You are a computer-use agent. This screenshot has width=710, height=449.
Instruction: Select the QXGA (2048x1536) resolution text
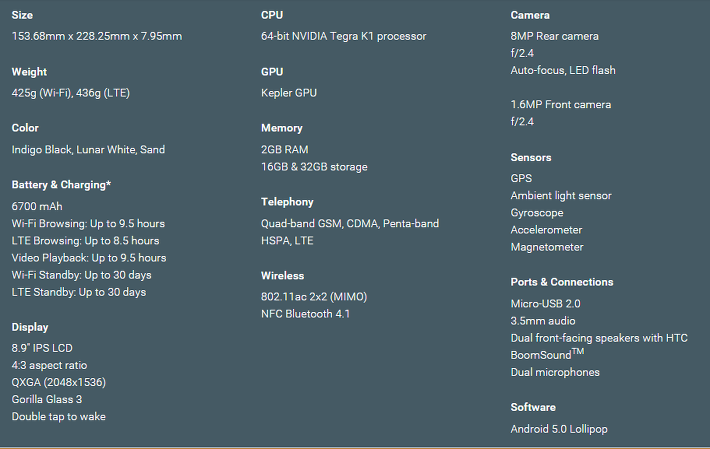pyautogui.click(x=59, y=382)
